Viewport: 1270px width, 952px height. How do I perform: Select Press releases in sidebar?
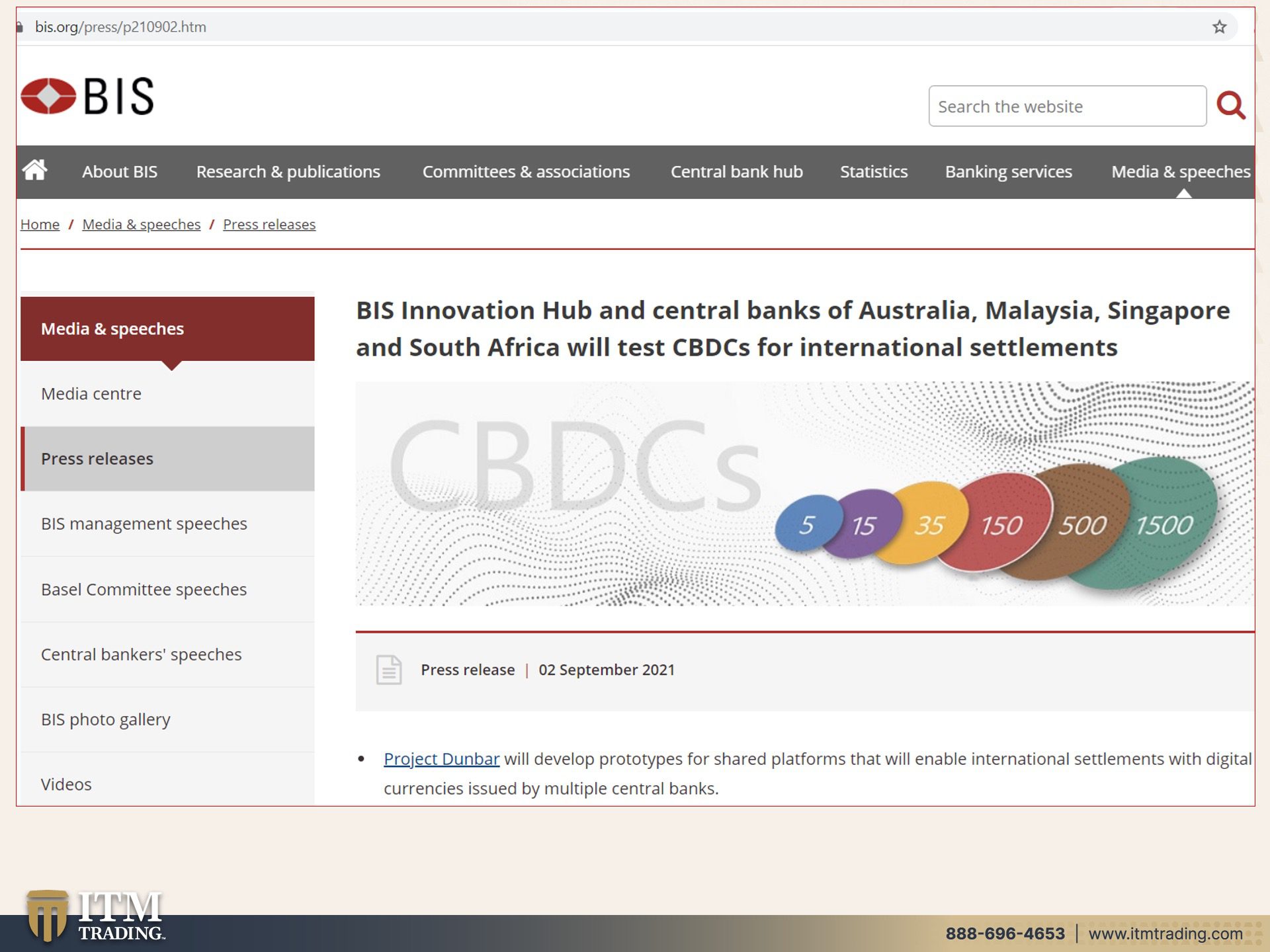pyautogui.click(x=167, y=459)
